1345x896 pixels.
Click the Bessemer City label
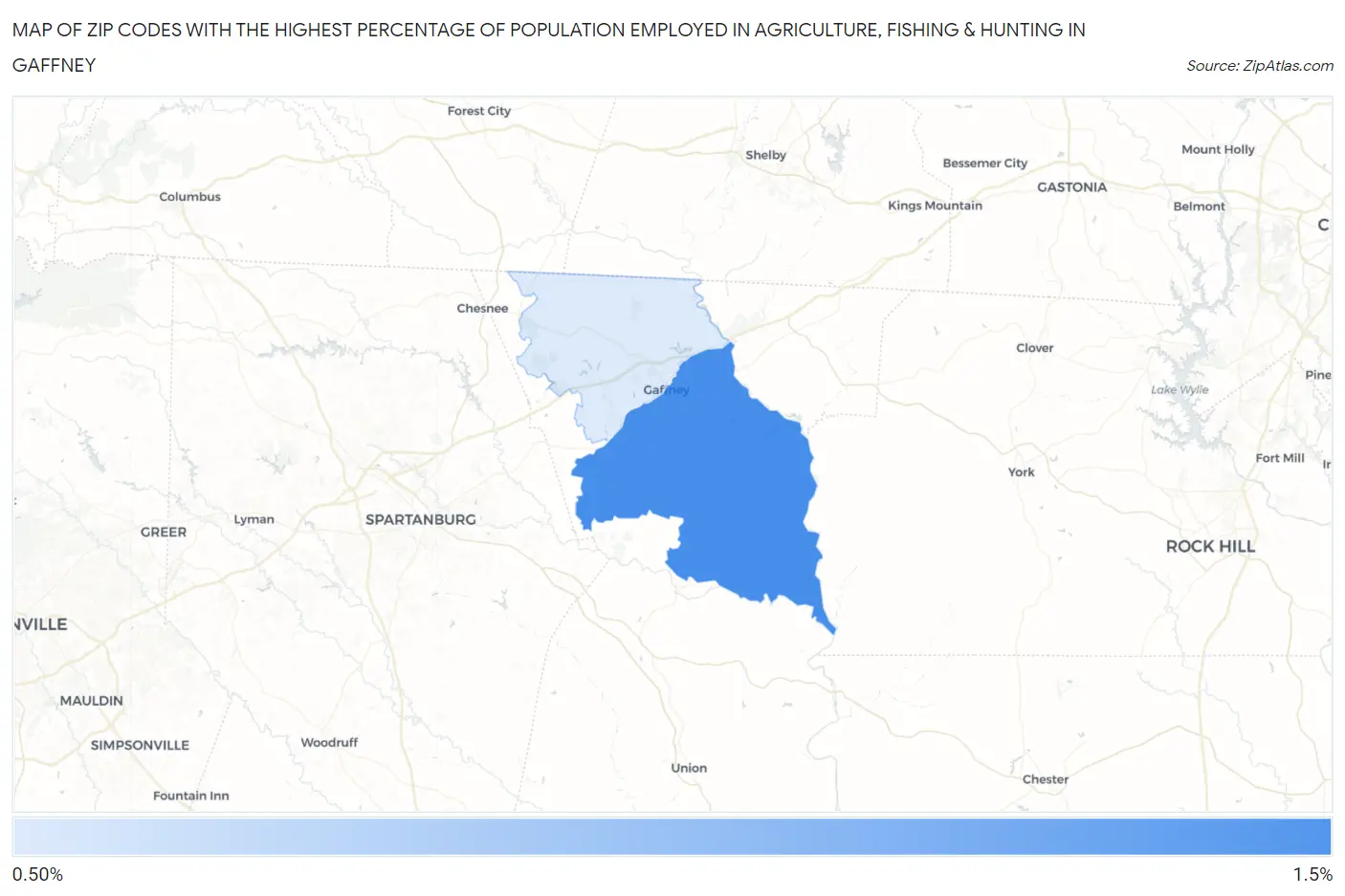point(984,164)
